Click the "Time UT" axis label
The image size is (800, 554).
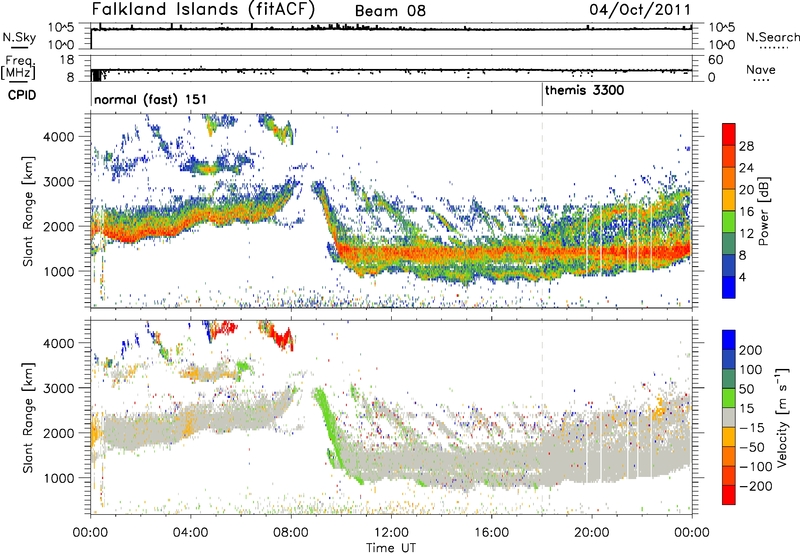391,548
